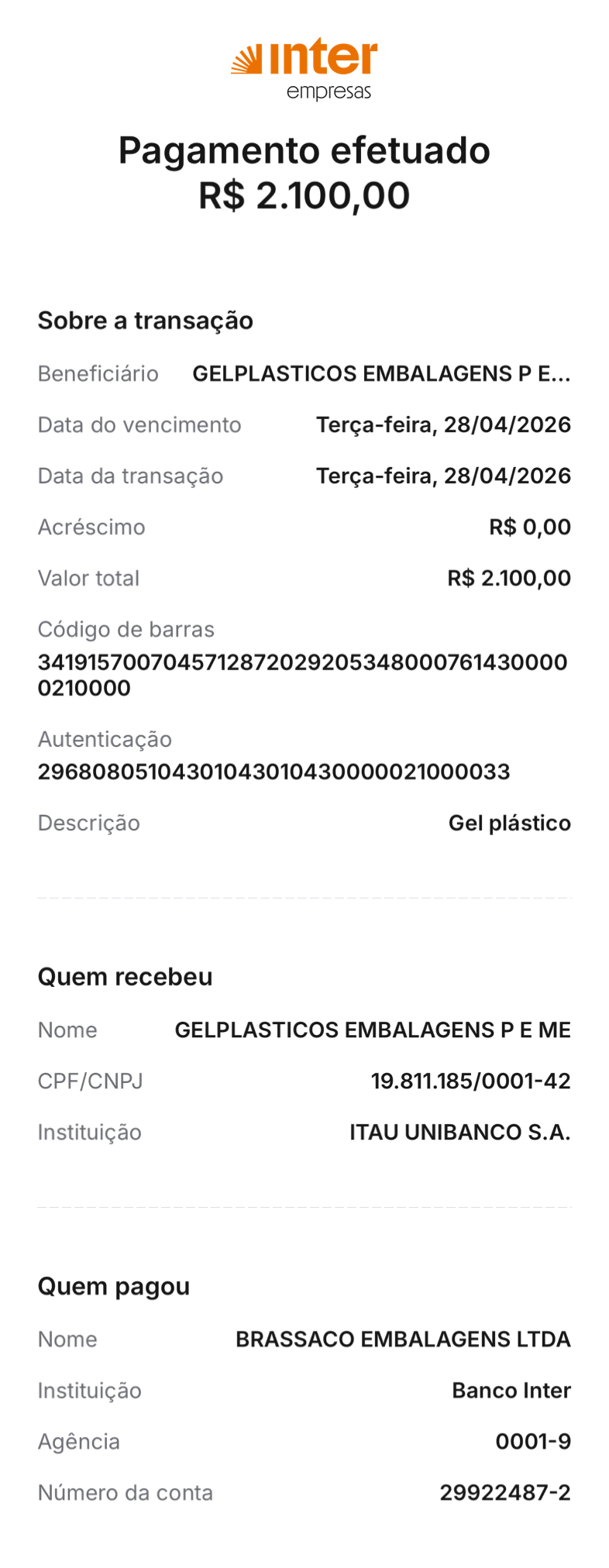Select the BRASSACO EMBALAGENS LTDA payer name

[403, 1339]
